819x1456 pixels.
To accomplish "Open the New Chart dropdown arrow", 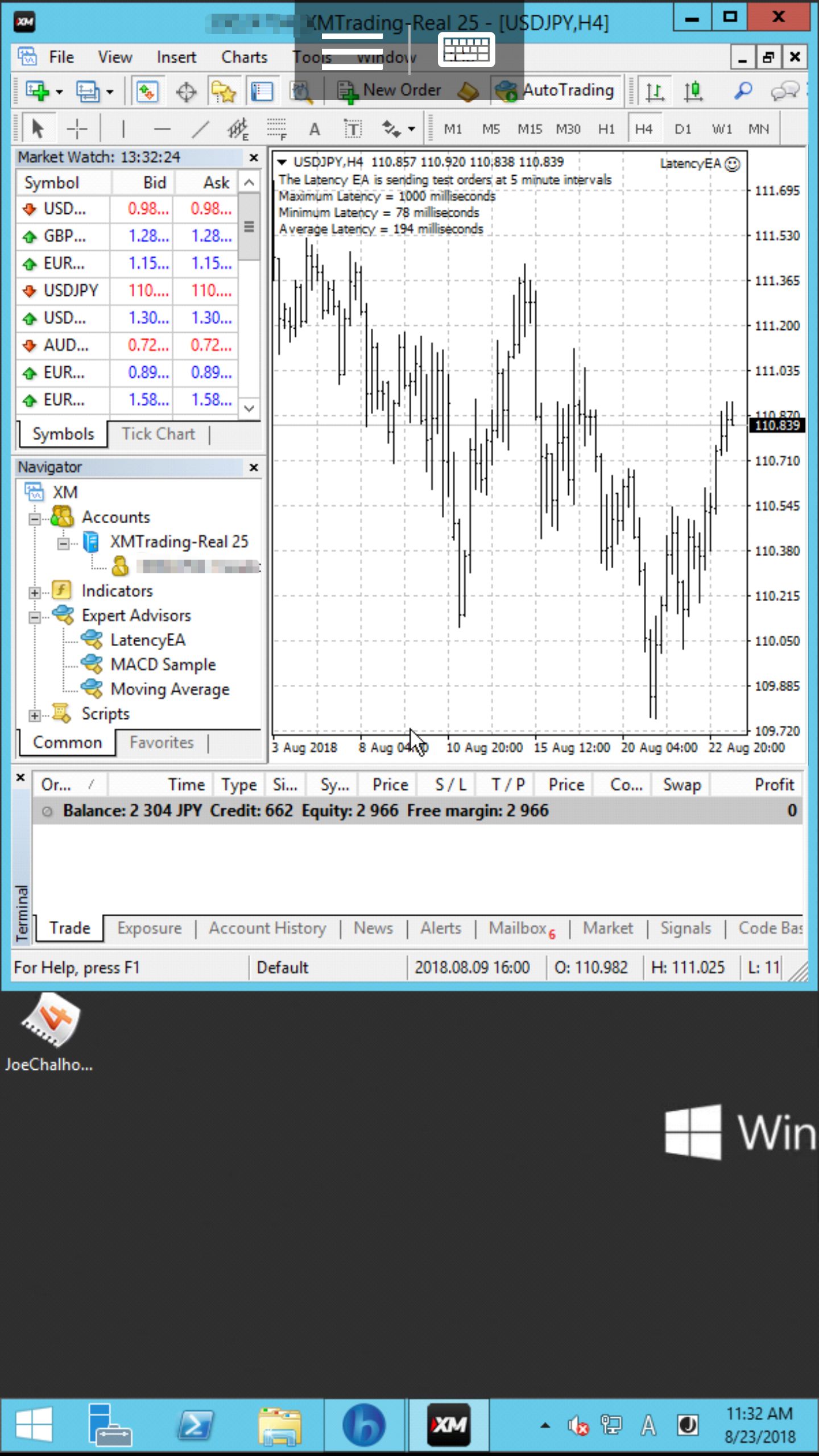I will (59, 92).
